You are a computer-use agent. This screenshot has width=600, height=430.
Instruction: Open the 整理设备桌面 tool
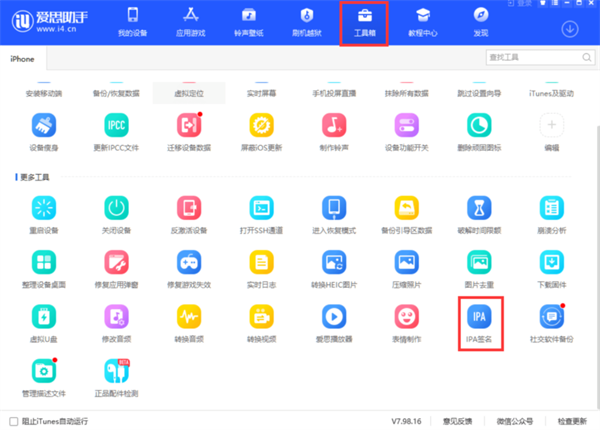(x=44, y=262)
